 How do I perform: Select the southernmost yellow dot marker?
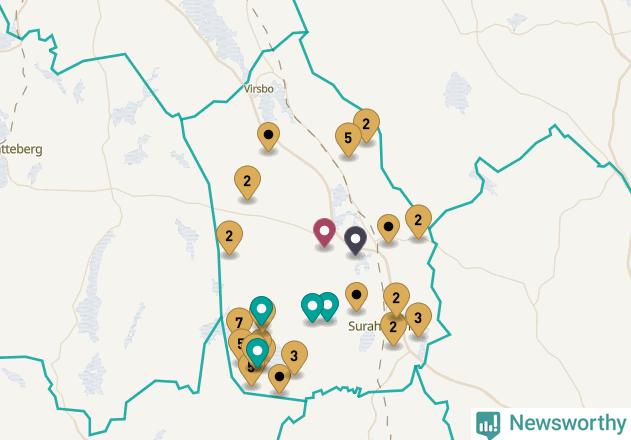(279, 378)
